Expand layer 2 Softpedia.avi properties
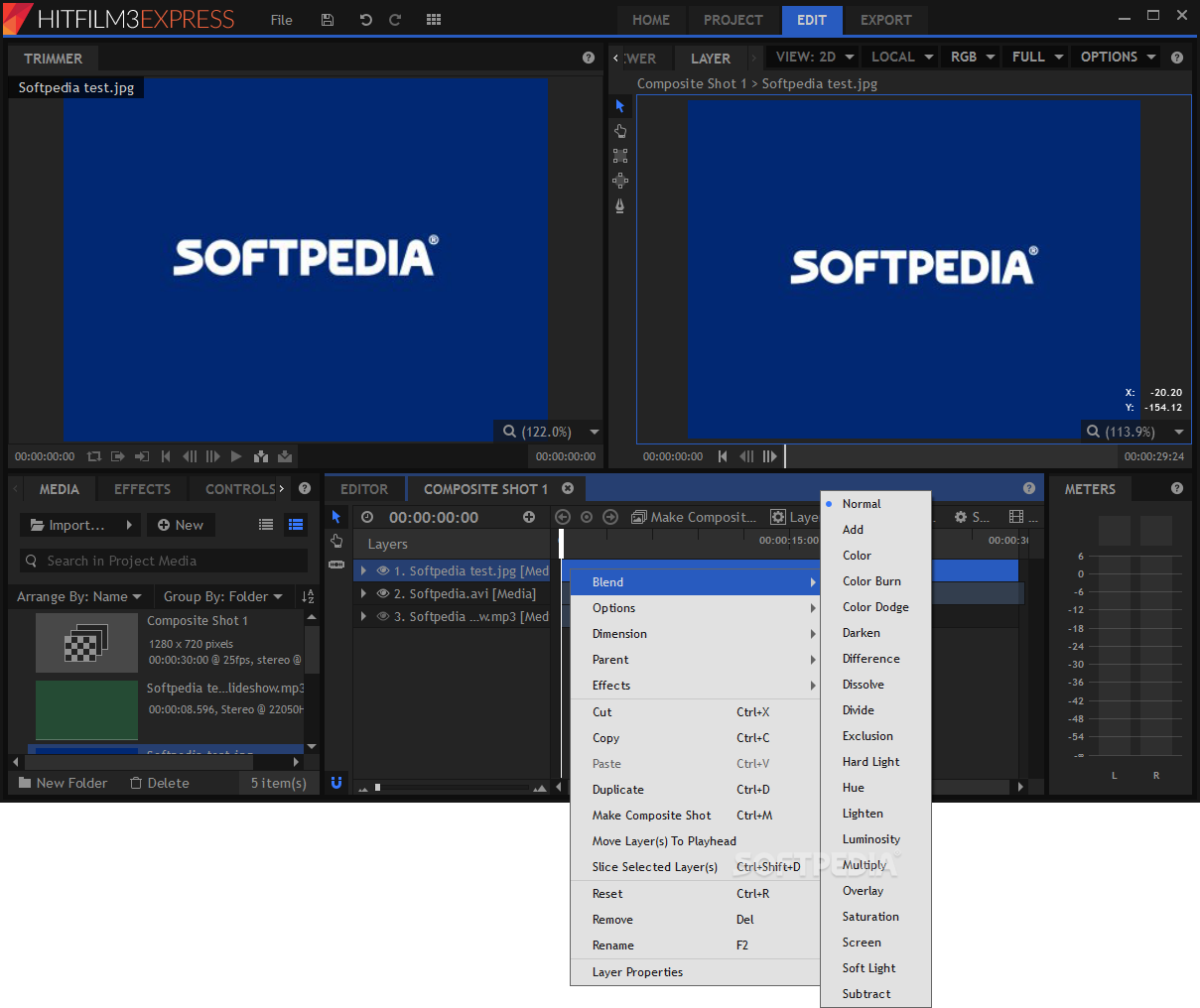This screenshot has width=1200, height=1008. tap(364, 593)
